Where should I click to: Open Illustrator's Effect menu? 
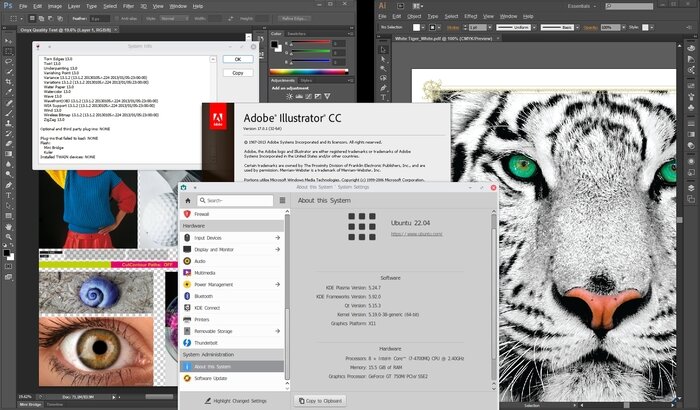point(471,16)
